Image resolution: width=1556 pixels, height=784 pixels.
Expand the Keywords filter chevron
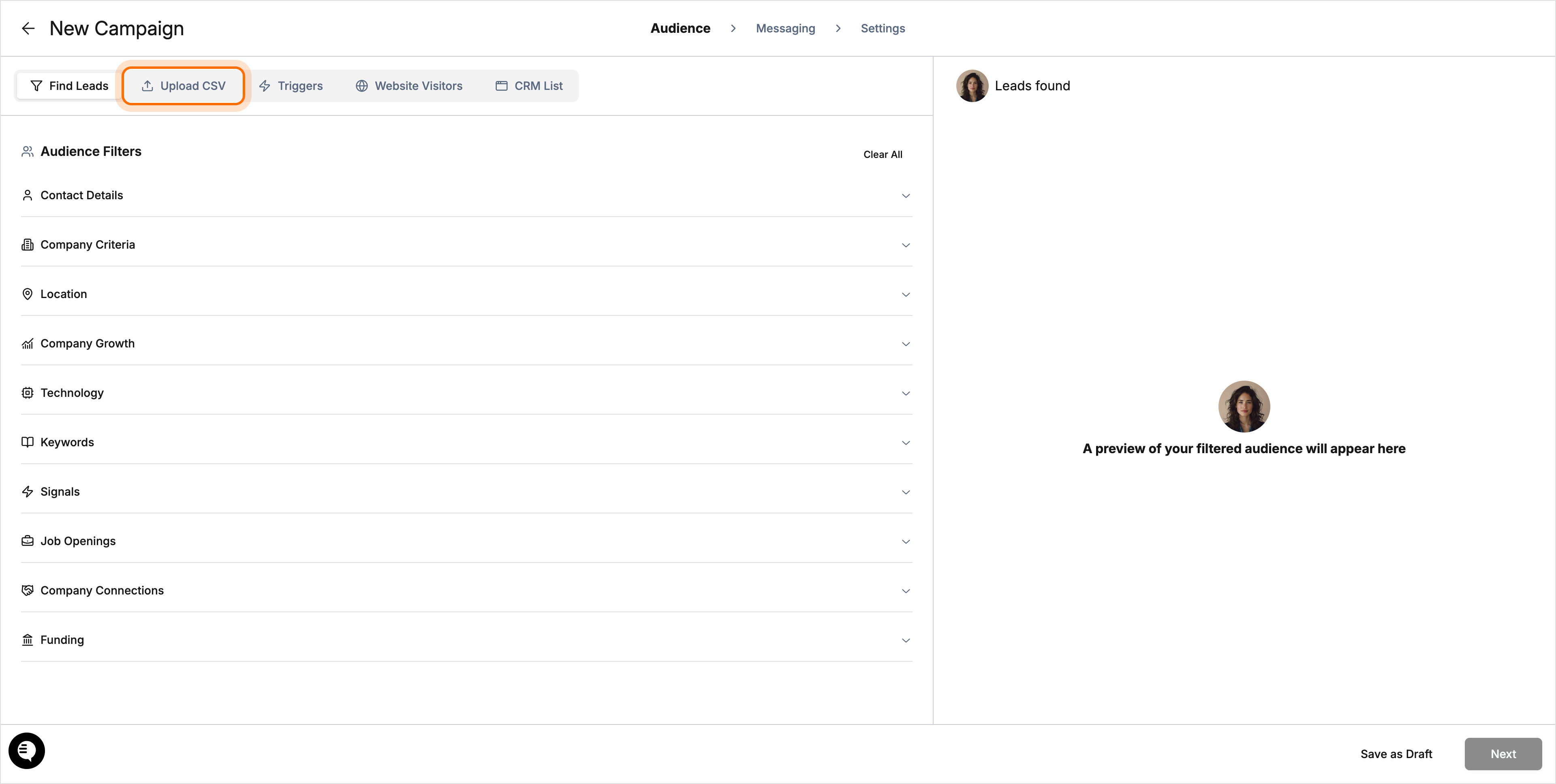(x=906, y=442)
